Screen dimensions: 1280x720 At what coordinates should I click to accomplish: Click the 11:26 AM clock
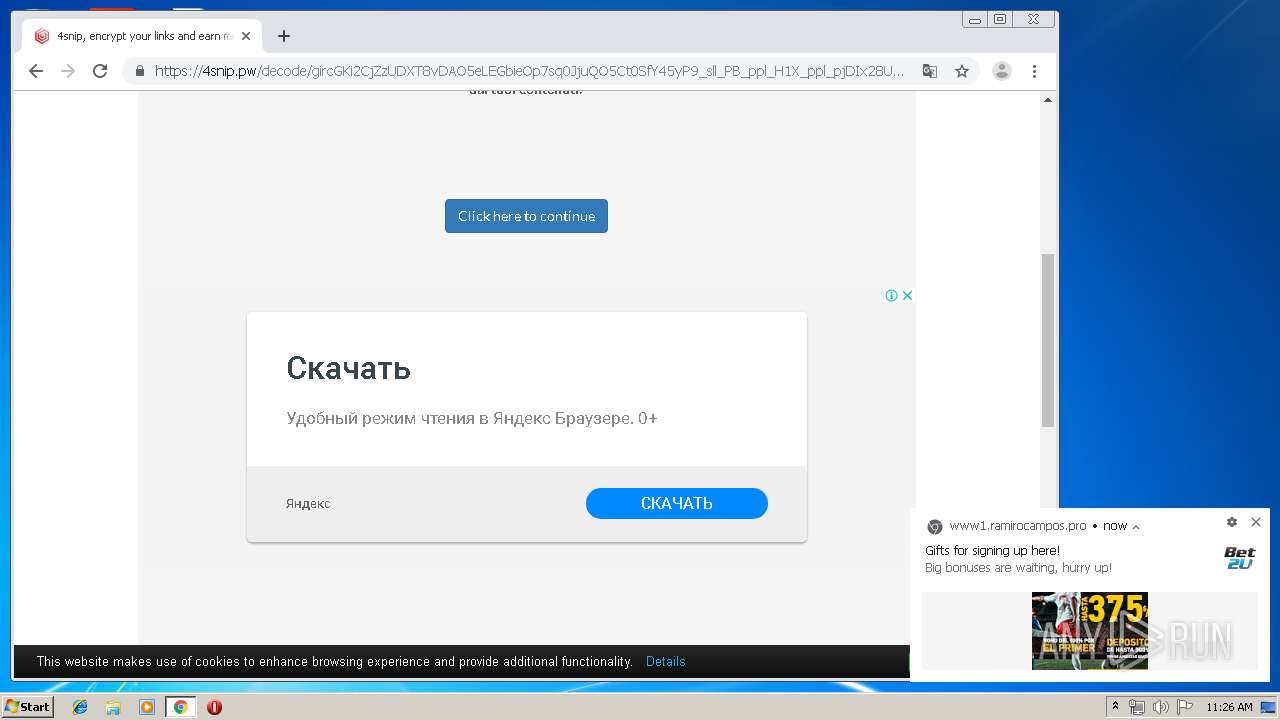click(1229, 707)
